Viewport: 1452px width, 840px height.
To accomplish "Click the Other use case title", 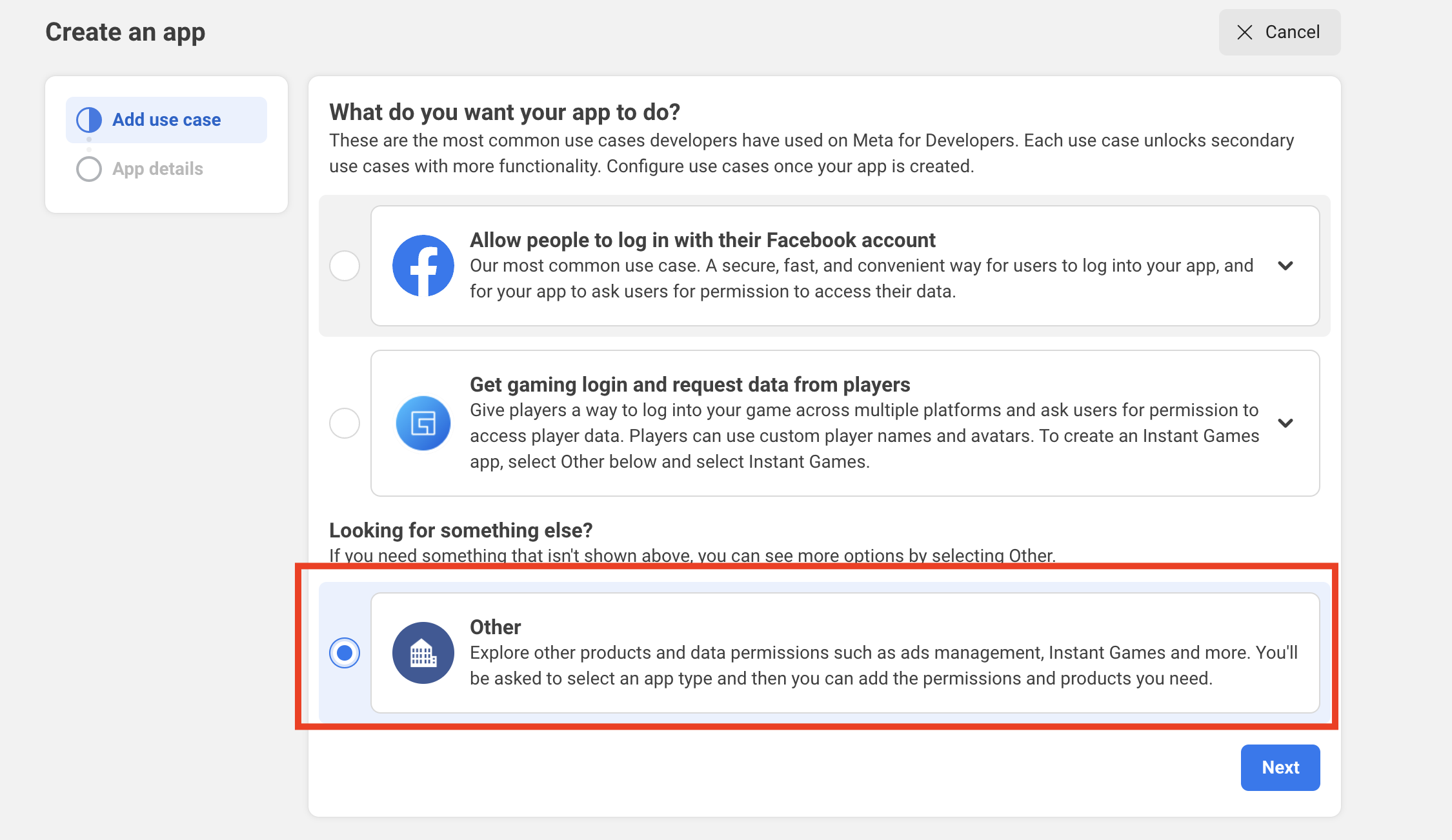I will [495, 627].
